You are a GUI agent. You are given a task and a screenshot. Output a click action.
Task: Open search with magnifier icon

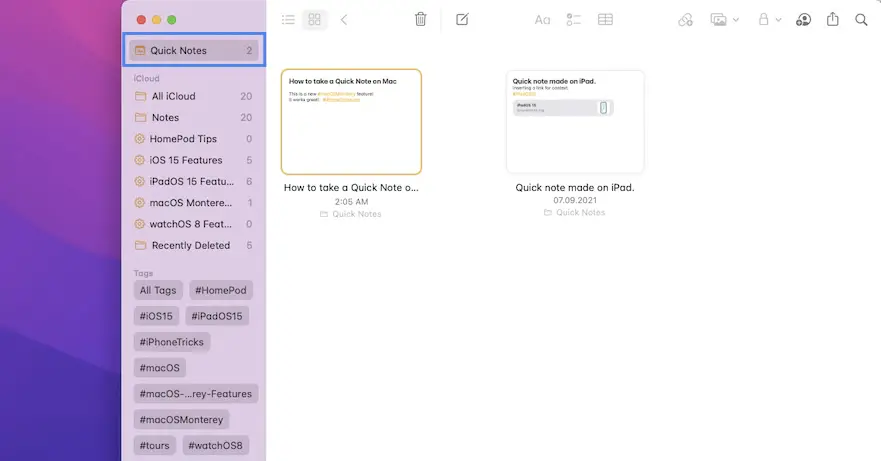pyautogui.click(x=861, y=20)
